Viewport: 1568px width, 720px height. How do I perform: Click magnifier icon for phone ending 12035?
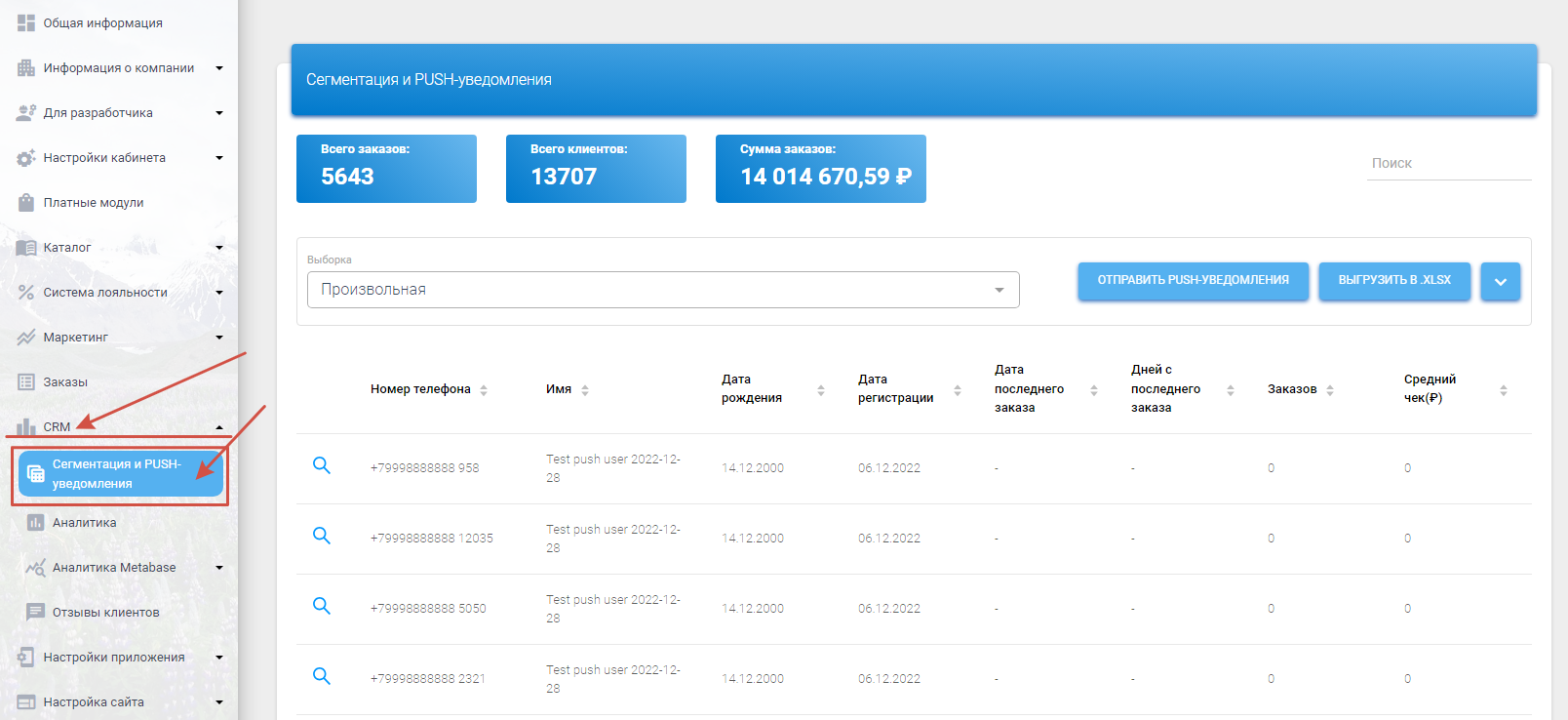tap(321, 536)
